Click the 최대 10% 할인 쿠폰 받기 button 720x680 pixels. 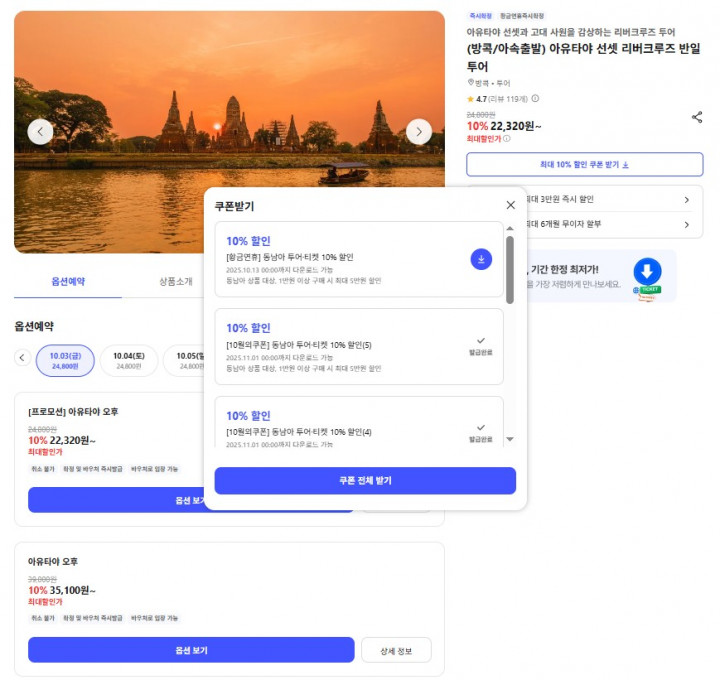[584, 164]
